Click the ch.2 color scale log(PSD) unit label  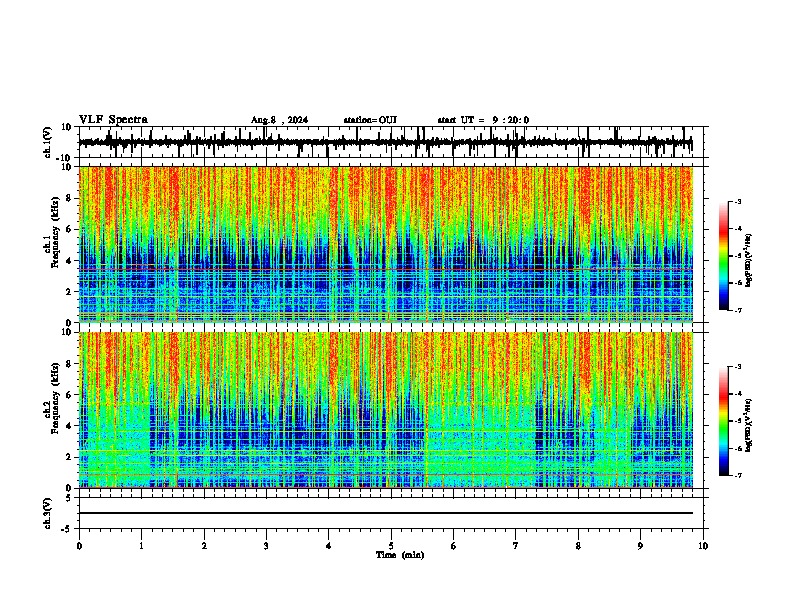[x=748, y=425]
